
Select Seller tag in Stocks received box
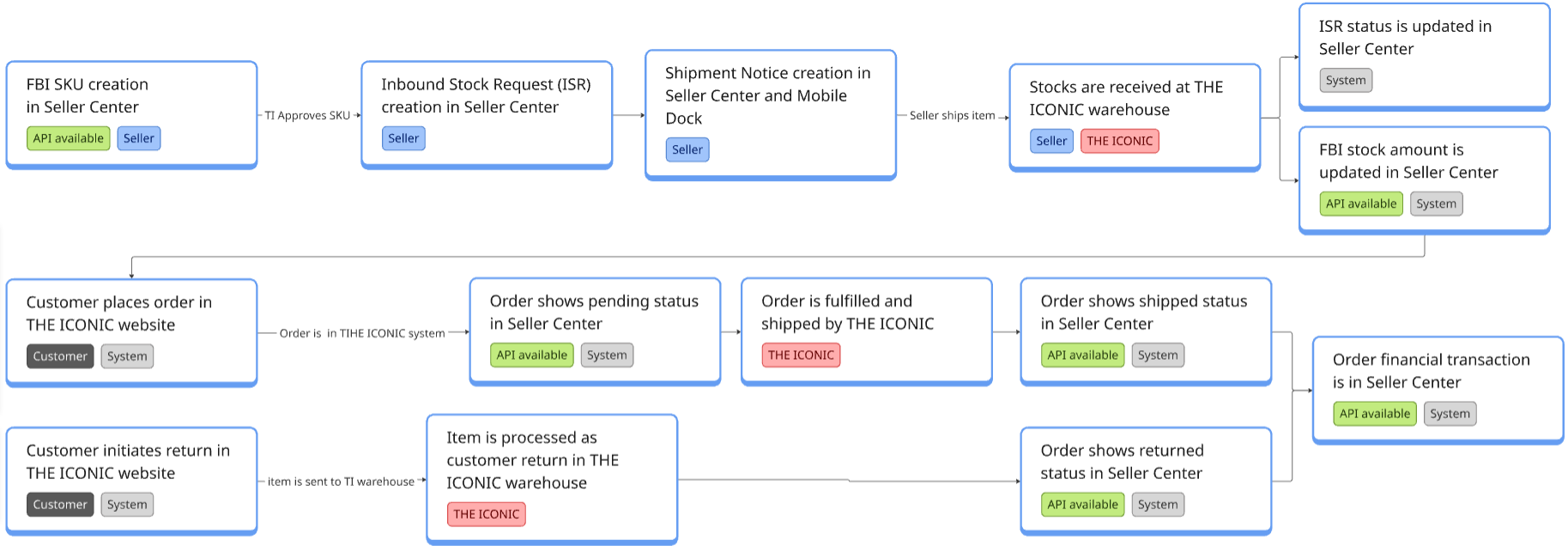pyautogui.click(x=1051, y=141)
